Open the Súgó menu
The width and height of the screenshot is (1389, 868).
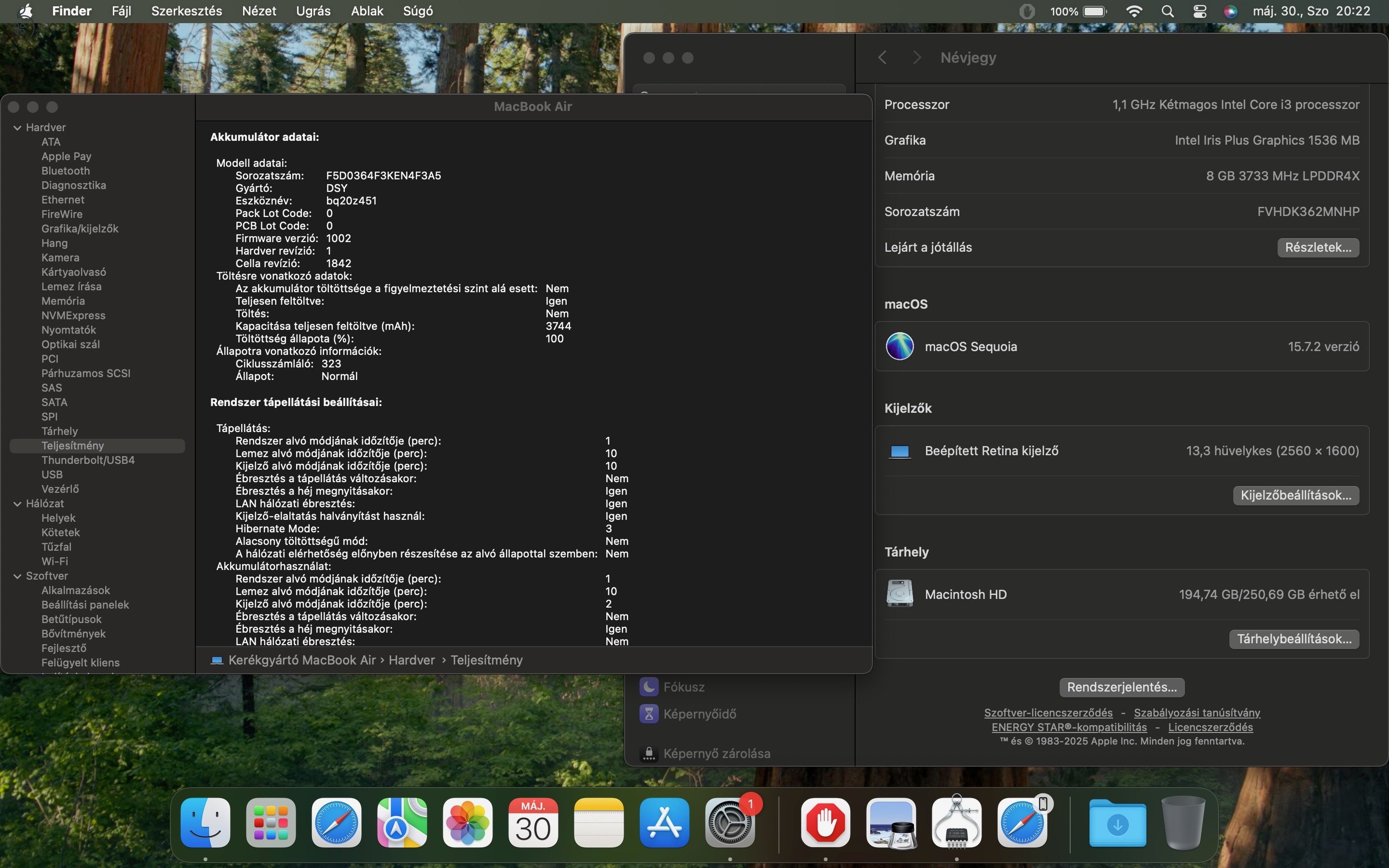coord(418,11)
